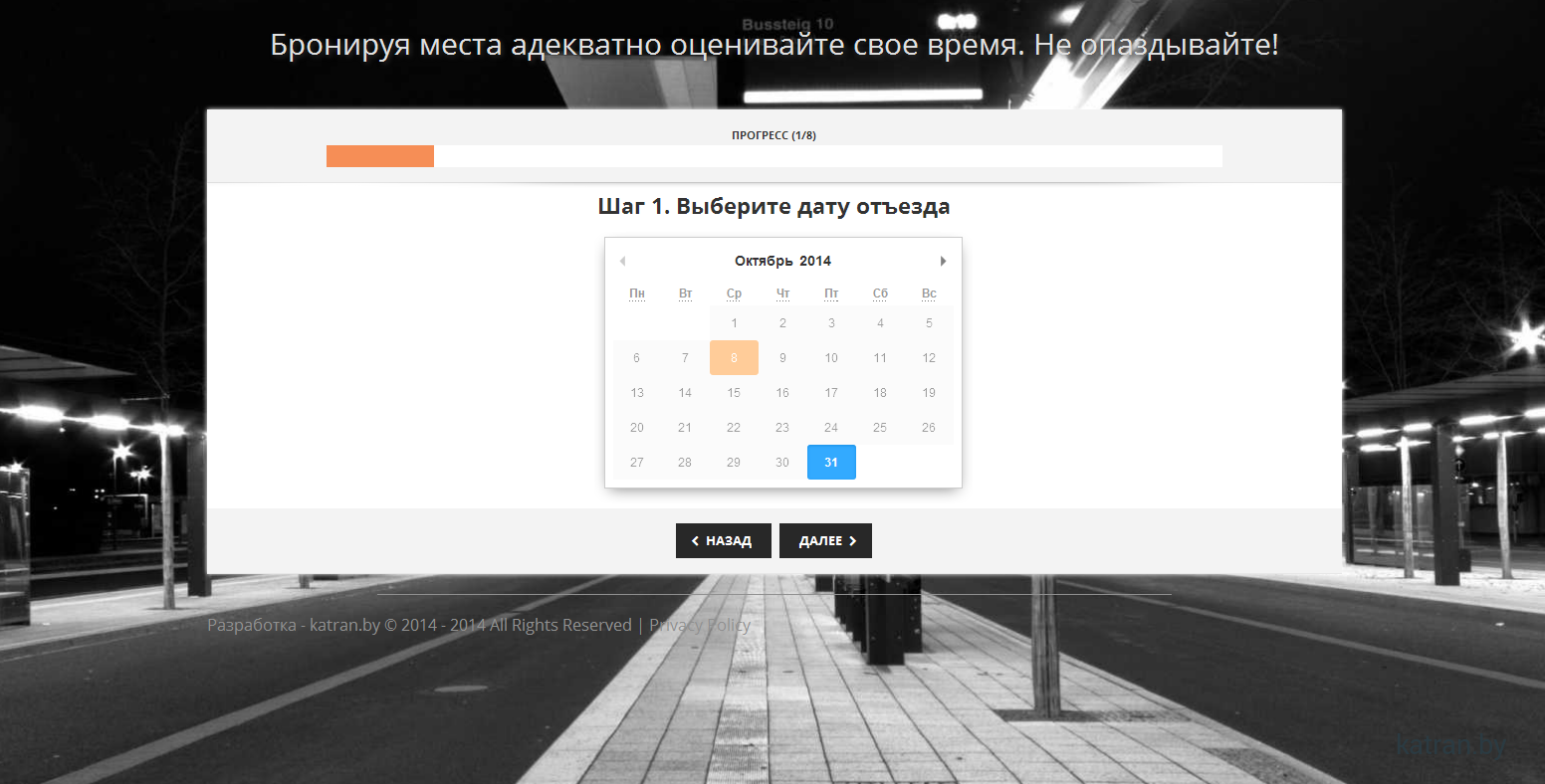Image resolution: width=1545 pixels, height=784 pixels.
Task: Select highlighted date 8 in calendar
Action: (x=734, y=358)
